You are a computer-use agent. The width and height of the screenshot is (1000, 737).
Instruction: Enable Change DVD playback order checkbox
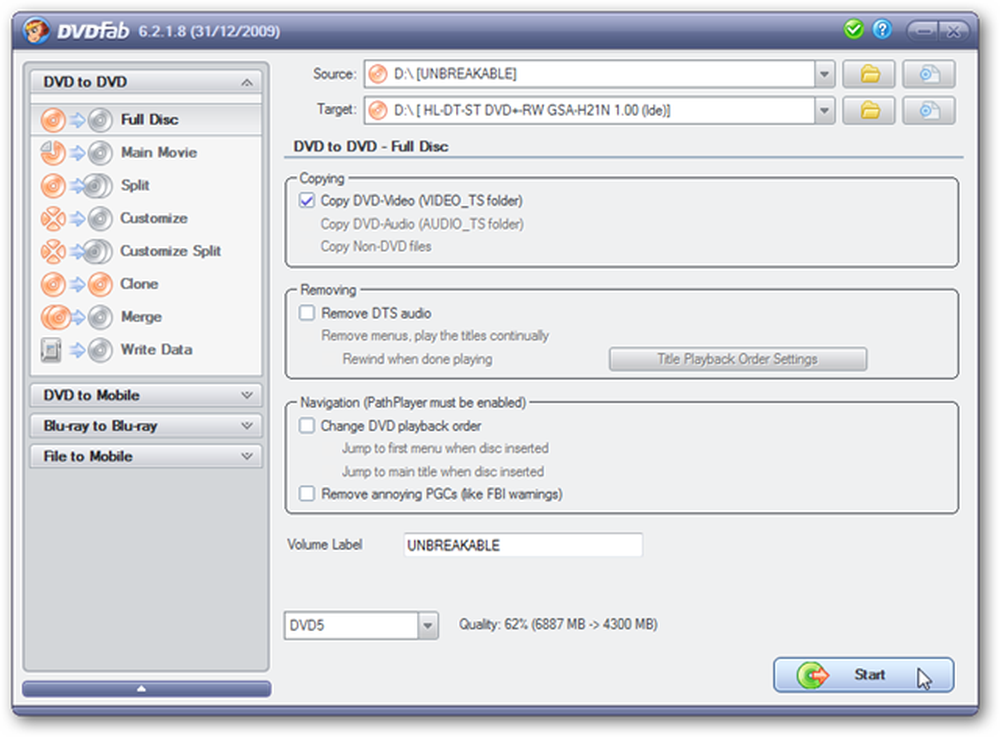[x=307, y=426]
